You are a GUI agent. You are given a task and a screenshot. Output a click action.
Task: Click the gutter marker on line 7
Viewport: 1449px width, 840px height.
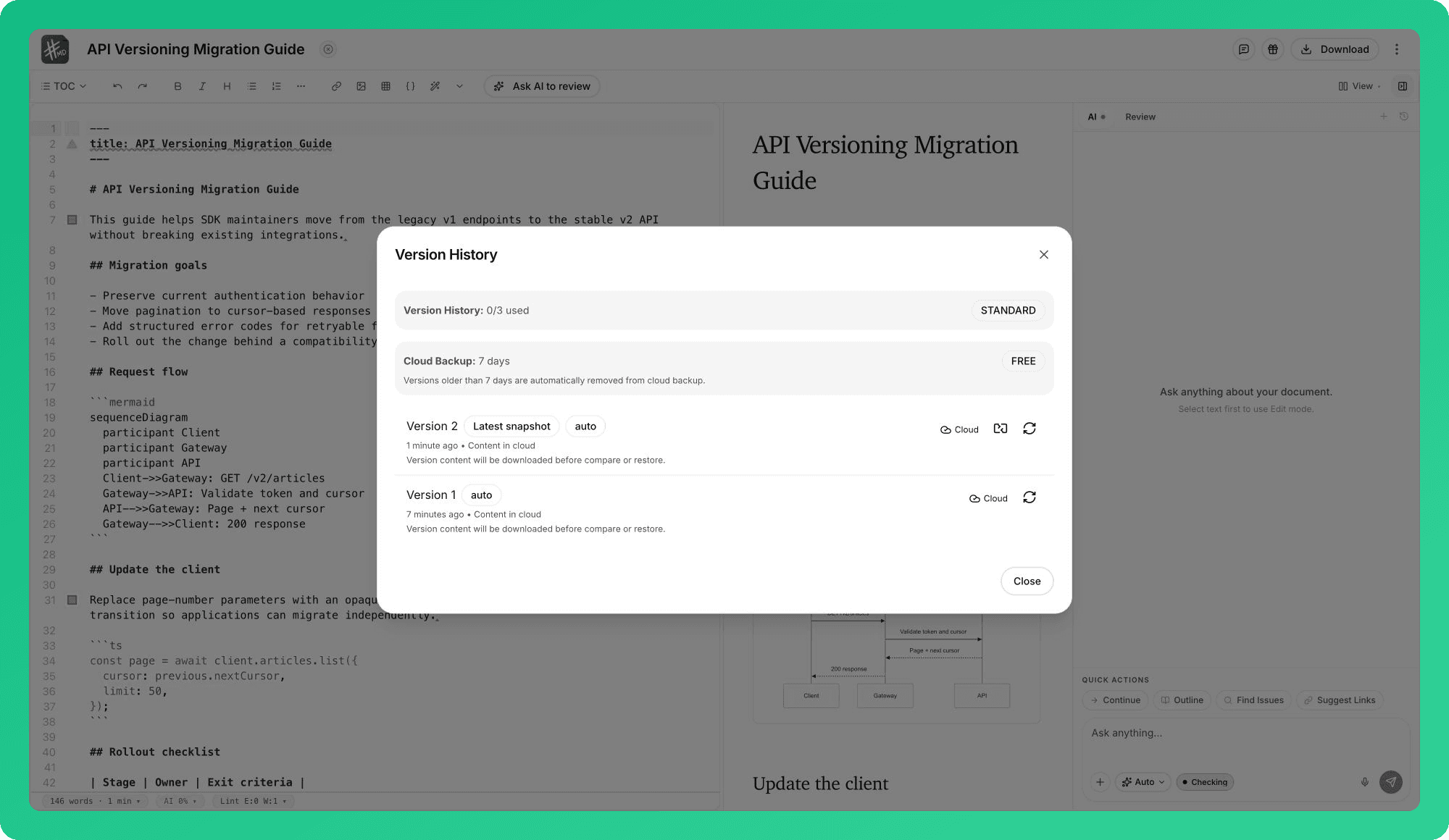(x=72, y=219)
